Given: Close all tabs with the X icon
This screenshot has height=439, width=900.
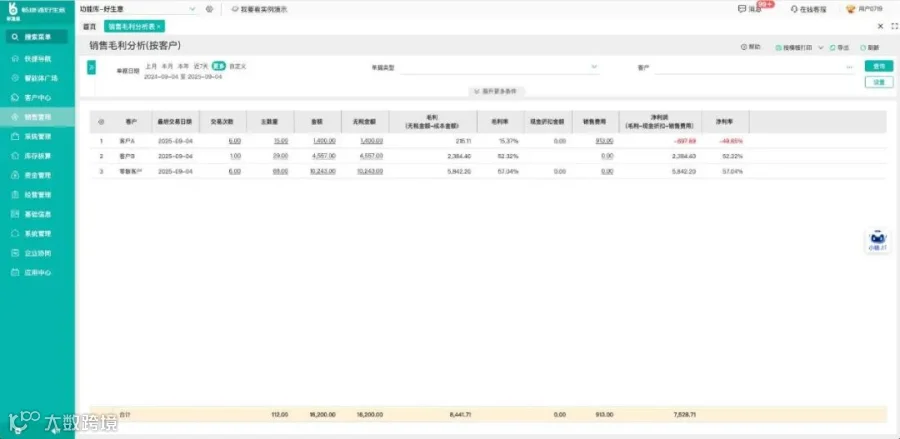Looking at the screenshot, I should coord(880,26).
